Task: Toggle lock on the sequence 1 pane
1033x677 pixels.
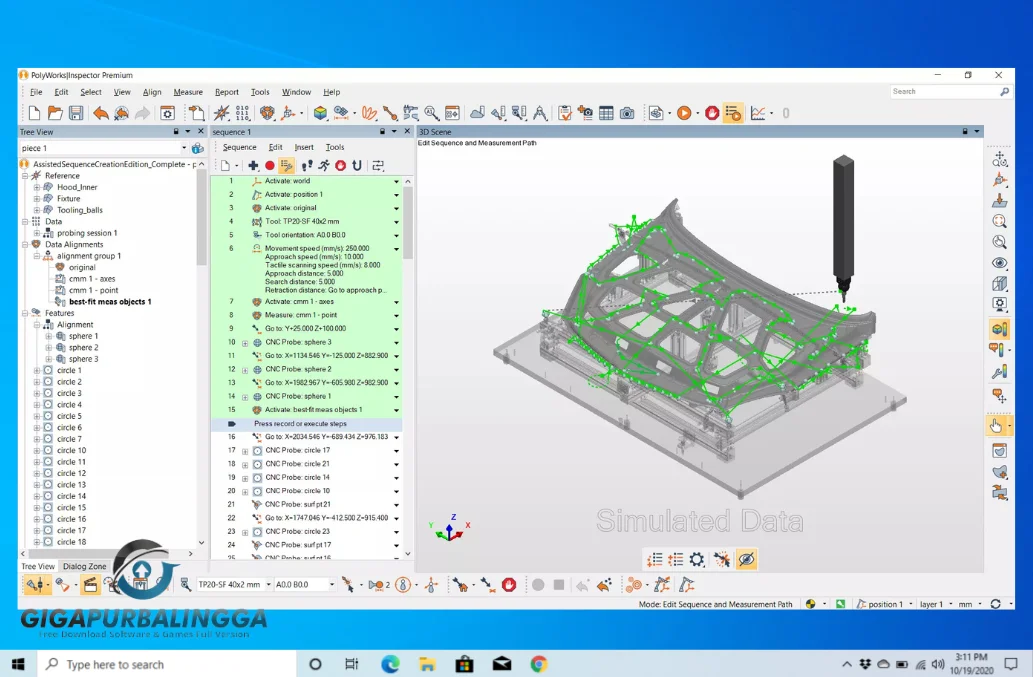Action: pos(382,132)
